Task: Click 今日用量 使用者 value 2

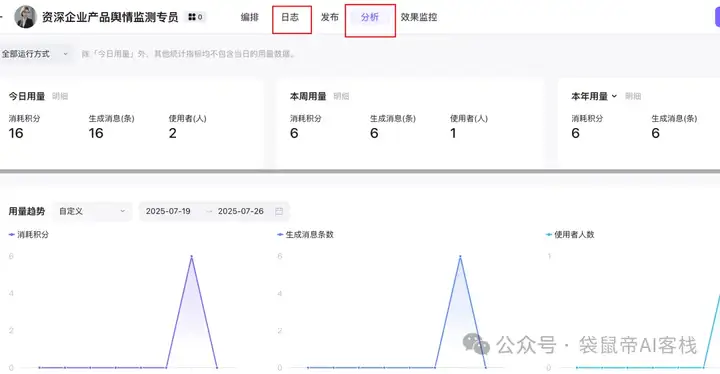Action: coord(173,133)
